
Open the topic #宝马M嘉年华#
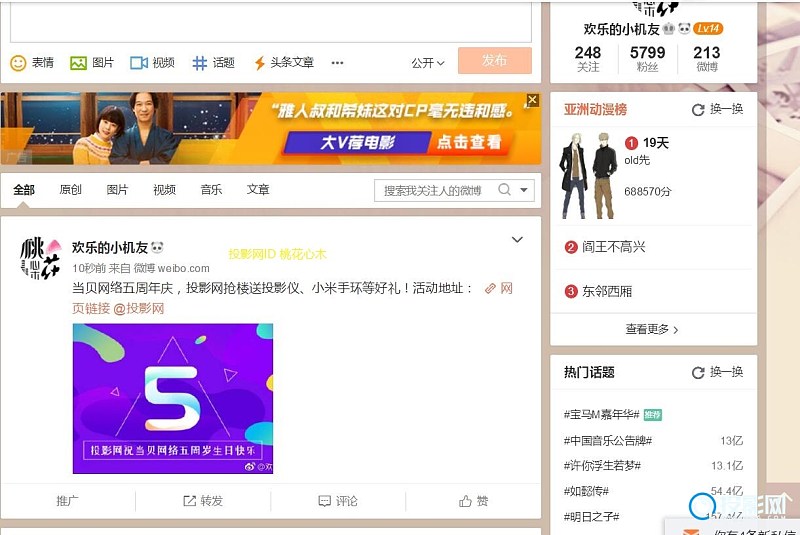(602, 414)
